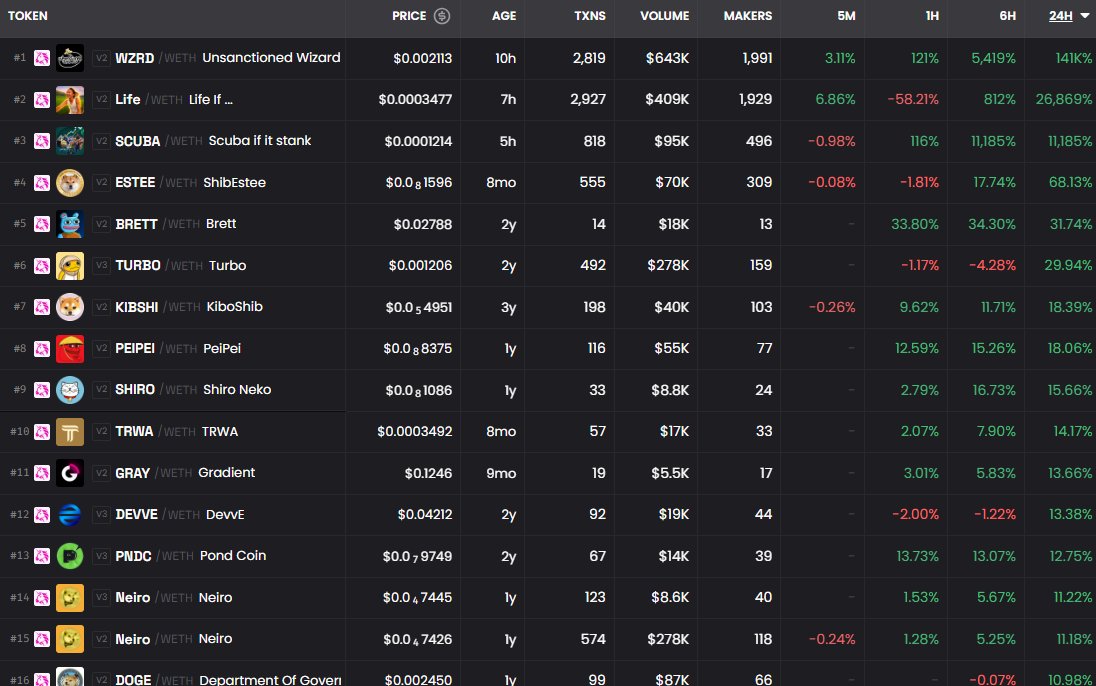Click V2 badge in WZRD row
The image size is (1096, 686).
coord(102,58)
